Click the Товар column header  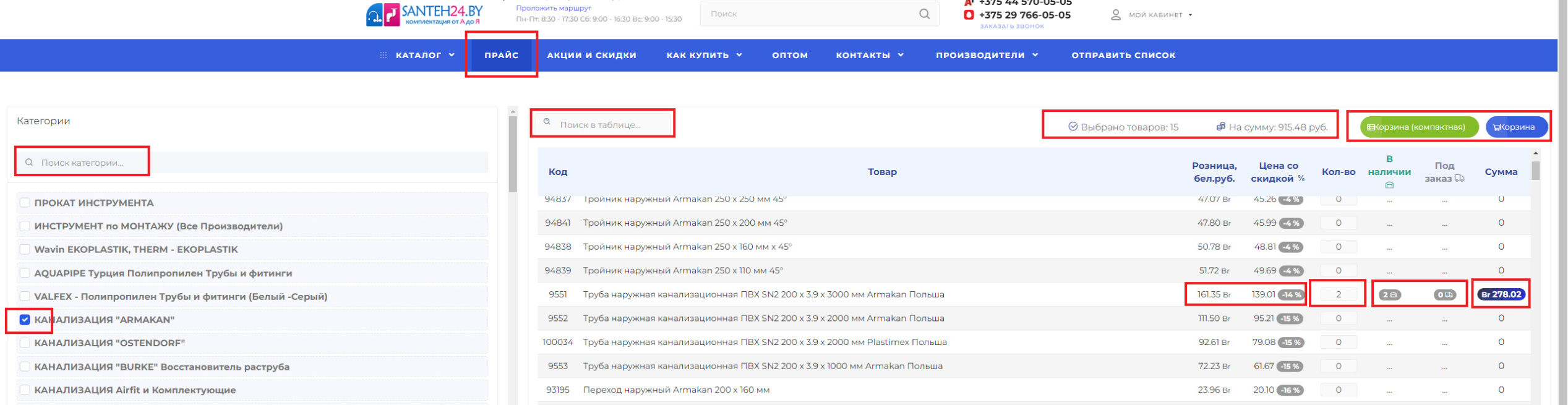pyautogui.click(x=882, y=172)
